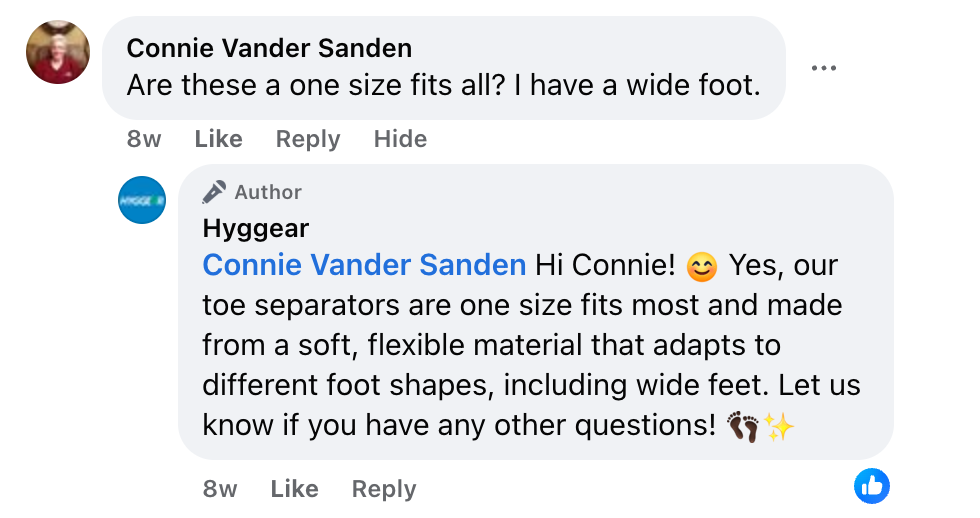This screenshot has width=980, height=518.
Task: Reply to Connie's one size question
Action: [x=308, y=139]
